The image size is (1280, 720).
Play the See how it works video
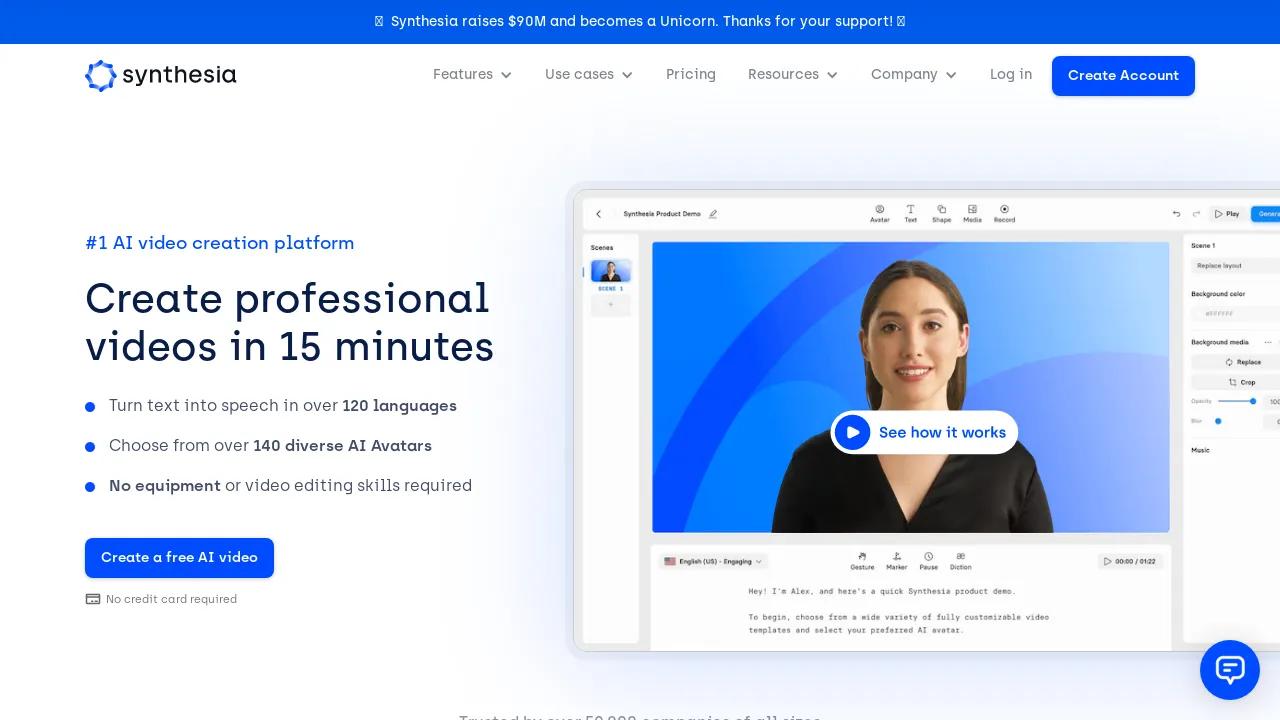pos(924,432)
